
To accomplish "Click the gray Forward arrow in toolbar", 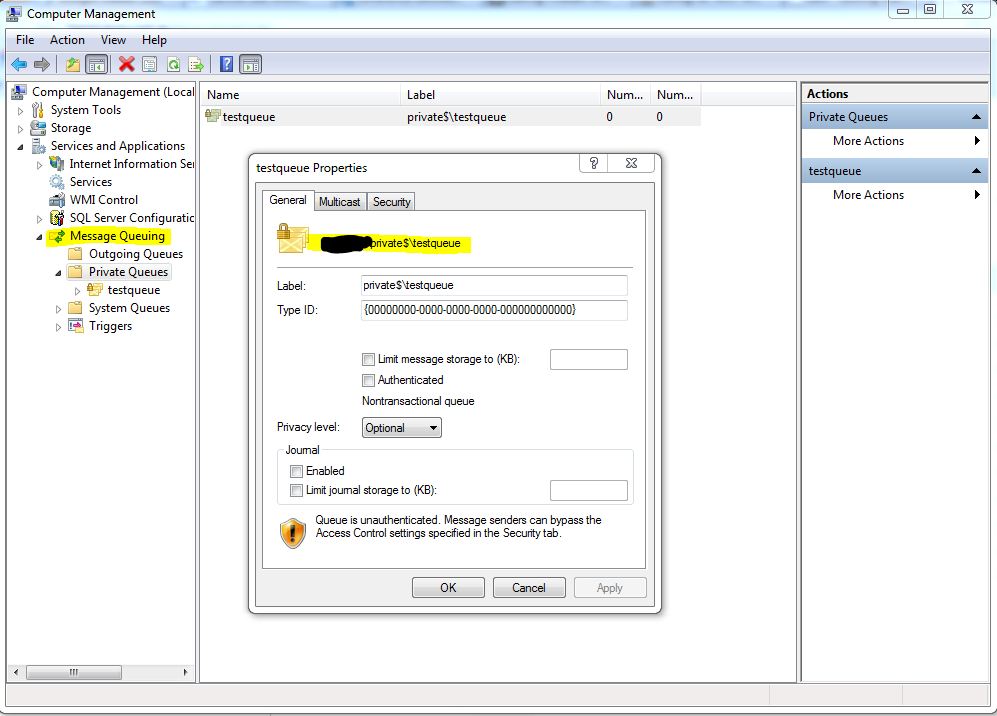I will click(42, 64).
